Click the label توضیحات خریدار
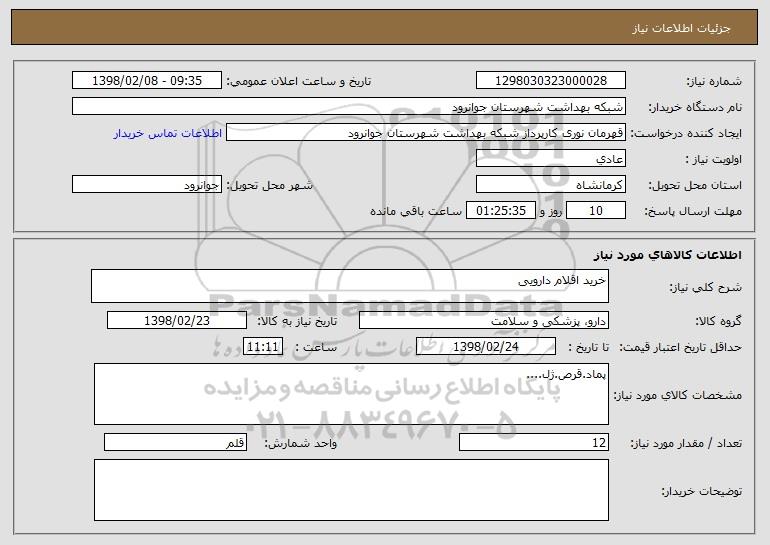Screen dimensions: 770x545 (701, 491)
